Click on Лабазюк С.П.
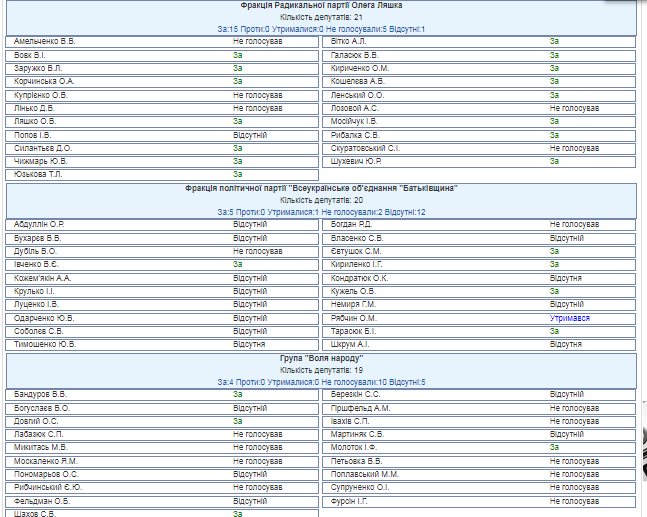 [x=38, y=434]
